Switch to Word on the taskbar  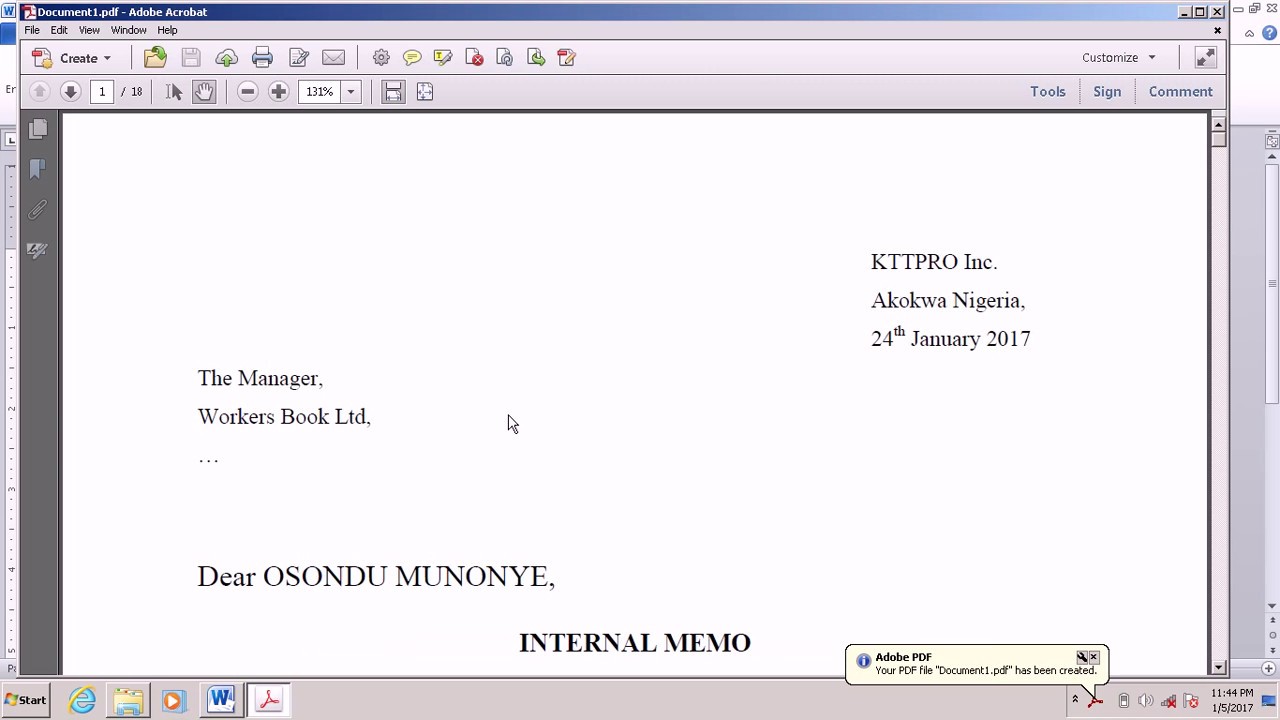(x=222, y=700)
